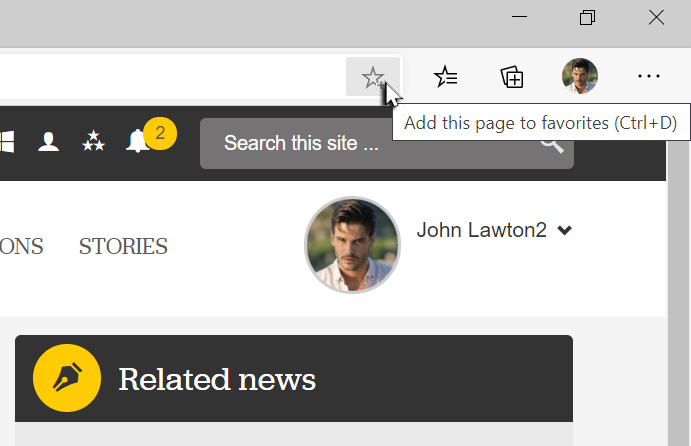The height and width of the screenshot is (446, 691).
Task: Click the three-stars icon in the site header
Action: (x=93, y=142)
